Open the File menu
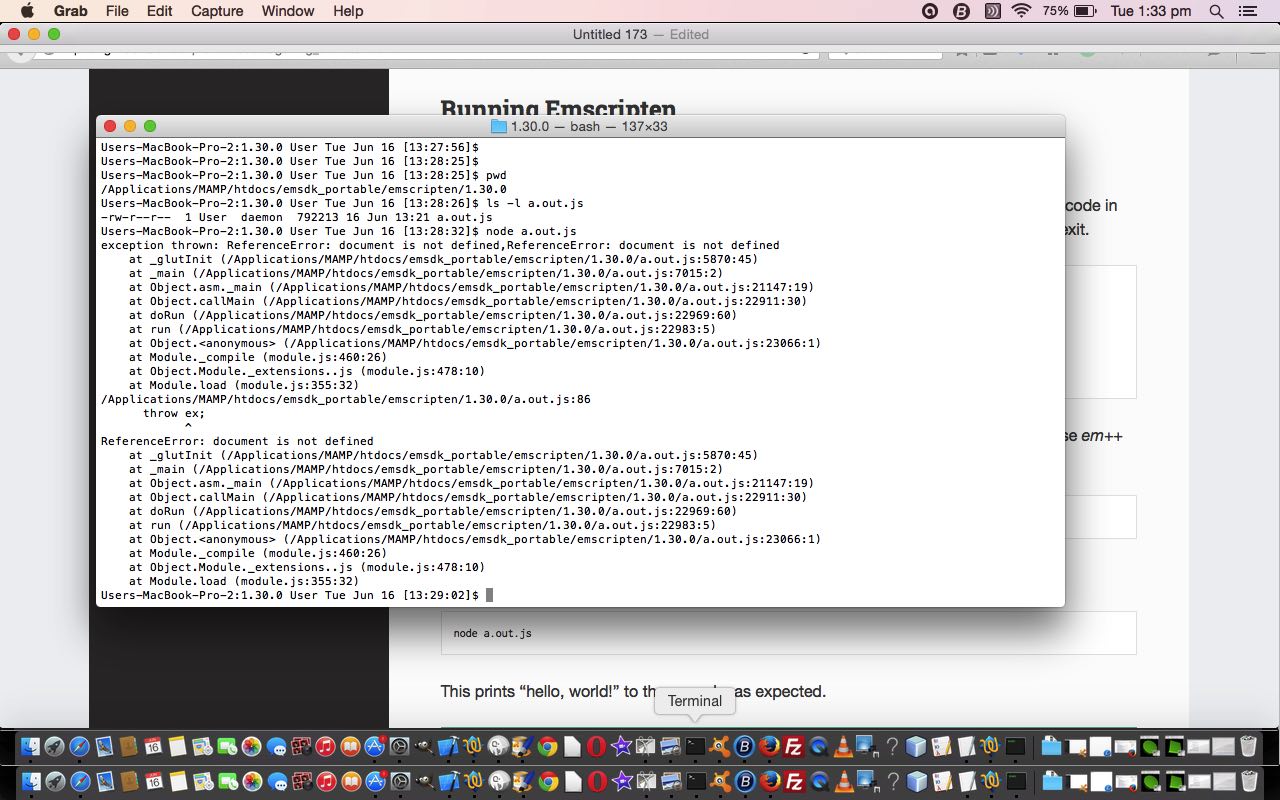This screenshot has width=1280, height=800. click(117, 11)
